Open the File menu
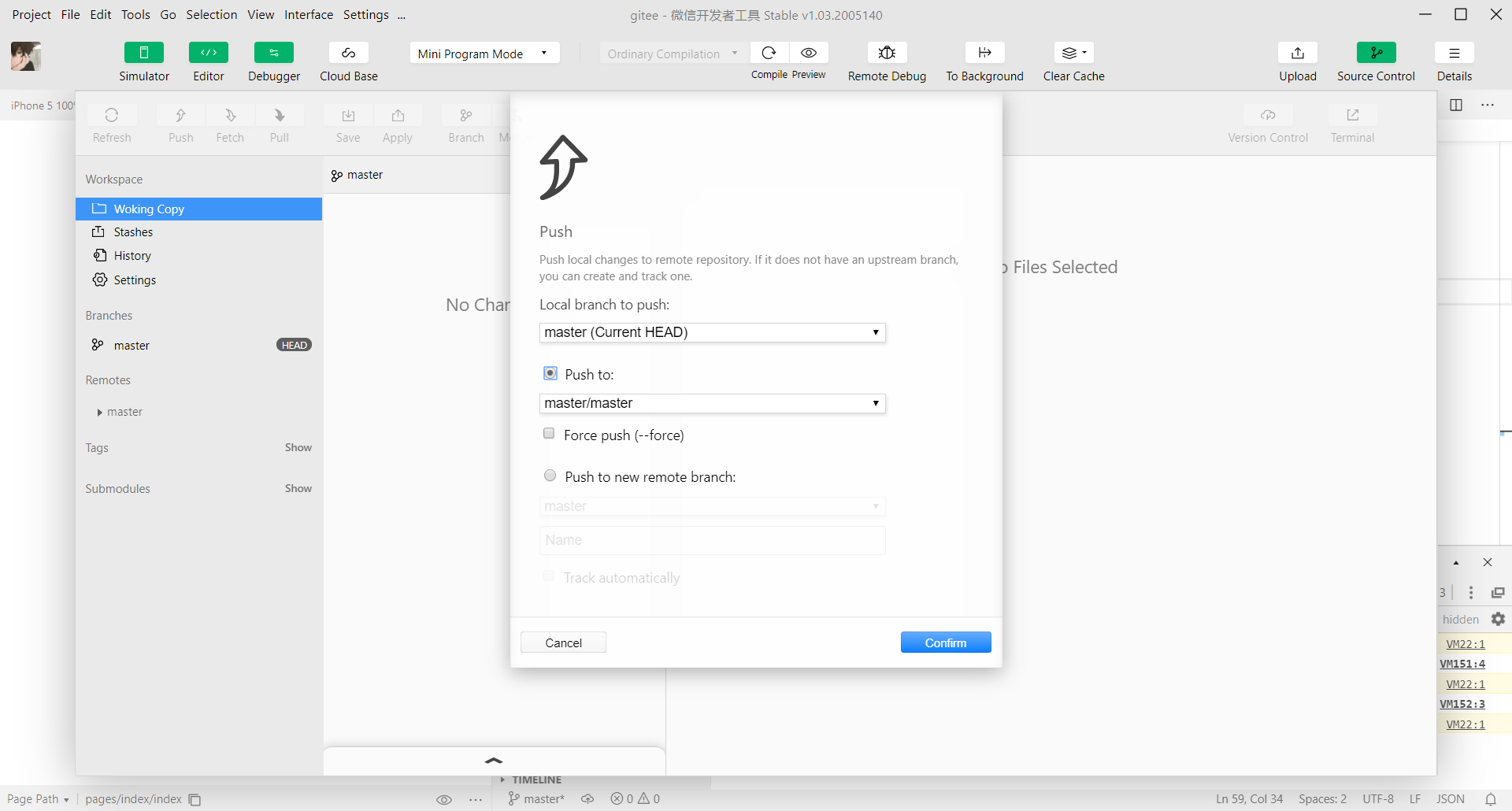Image resolution: width=1512 pixels, height=811 pixels. tap(71, 15)
